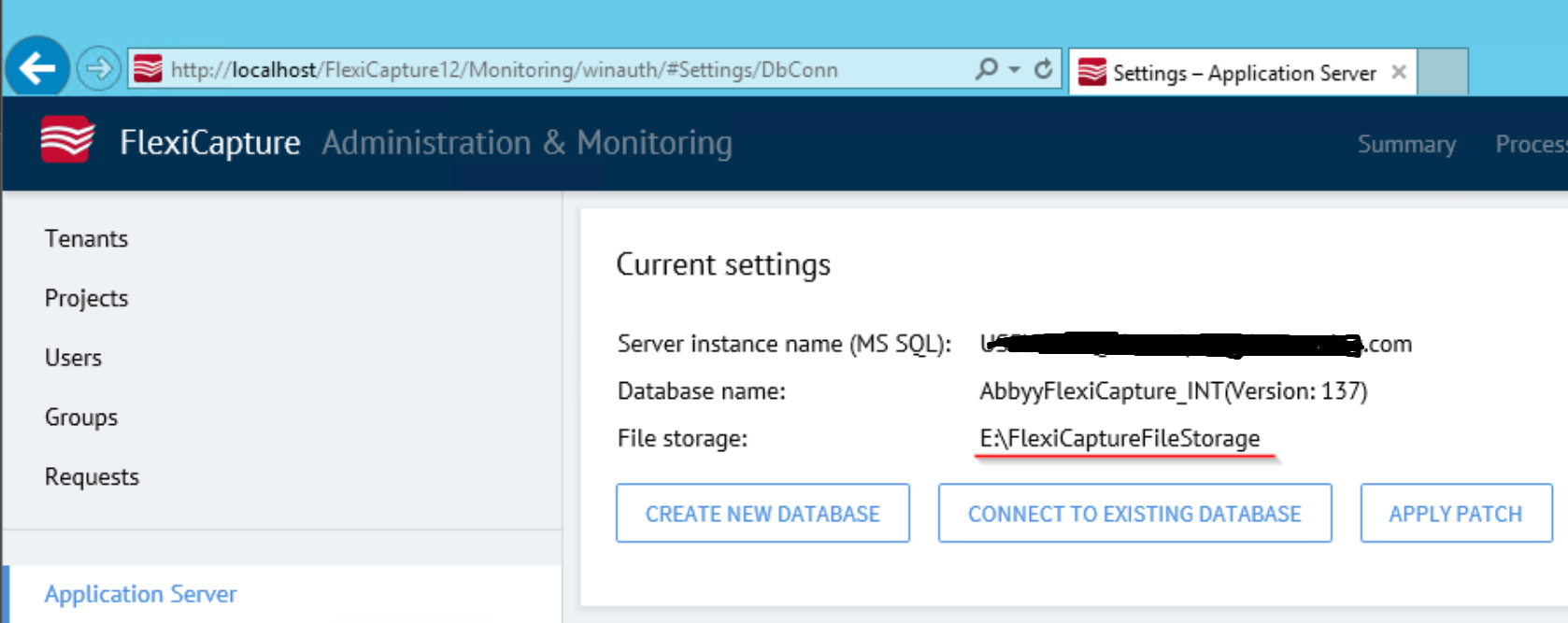This screenshot has width=1568, height=623.
Task: Click the FlexiCapture title text
Action: 210,143
